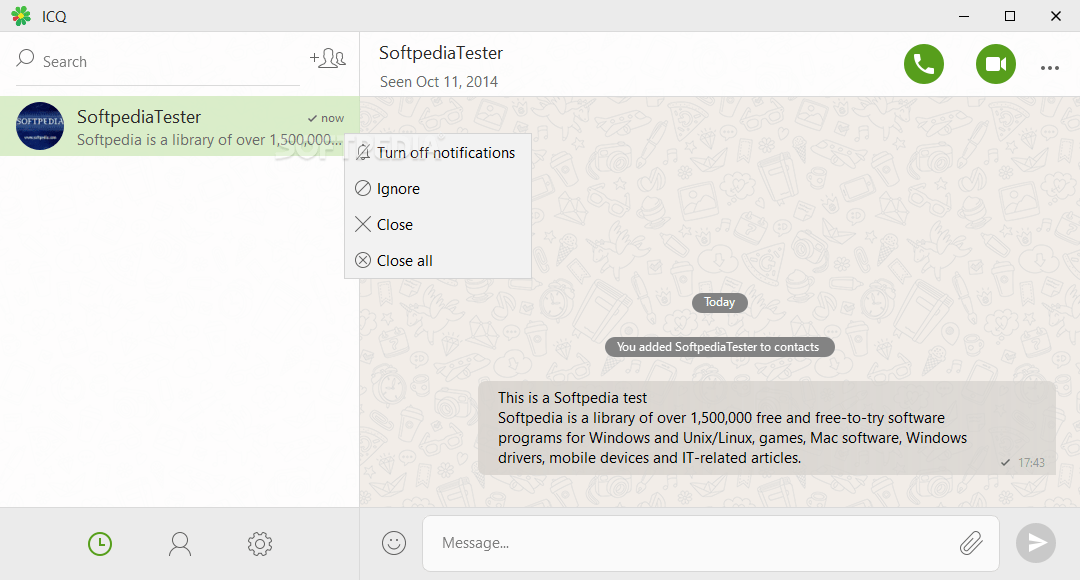This screenshot has height=580, width=1080.
Task: Open the settings gear icon
Action: tap(260, 544)
